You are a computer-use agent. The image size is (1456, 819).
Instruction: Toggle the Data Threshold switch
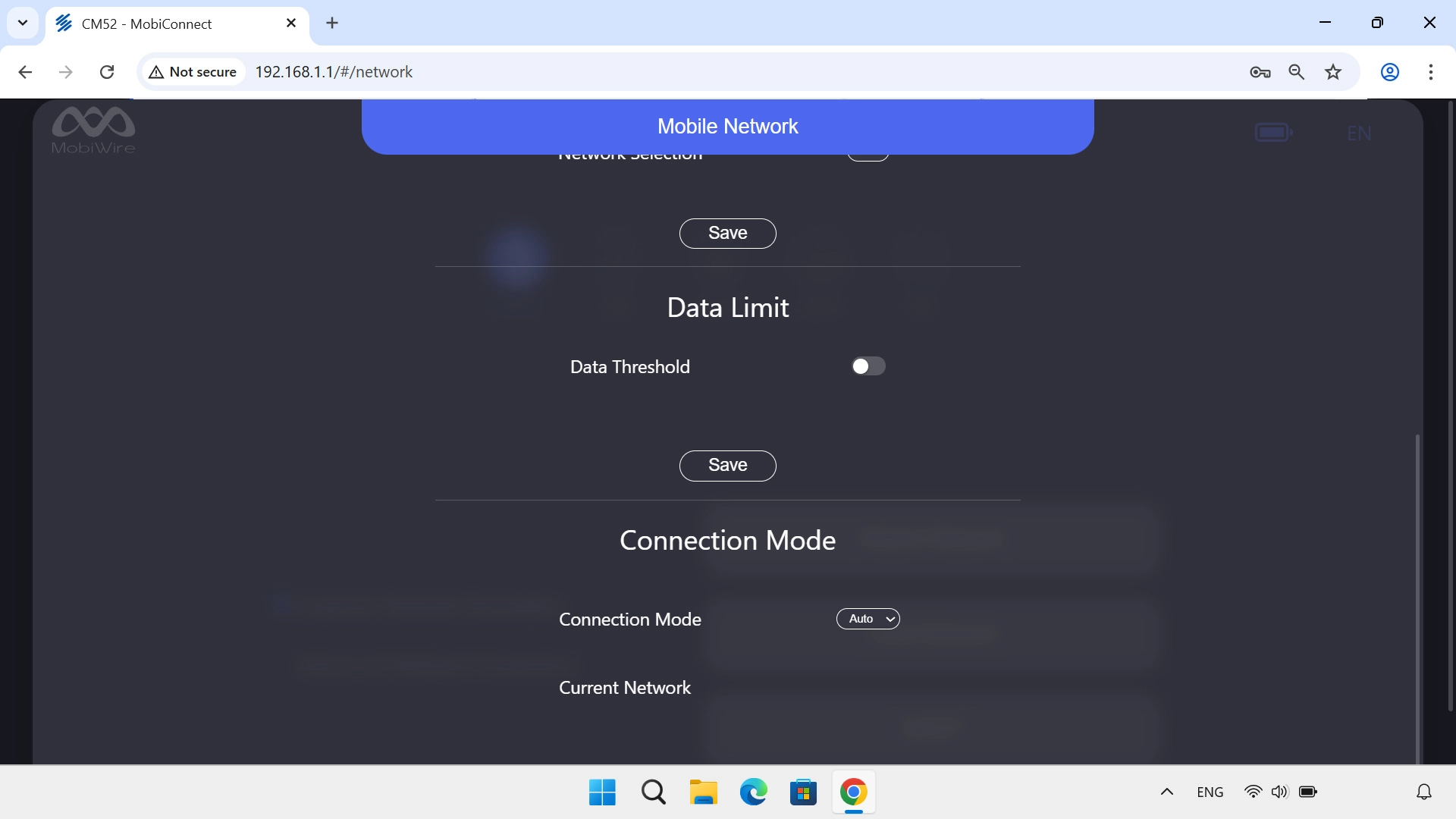(868, 366)
